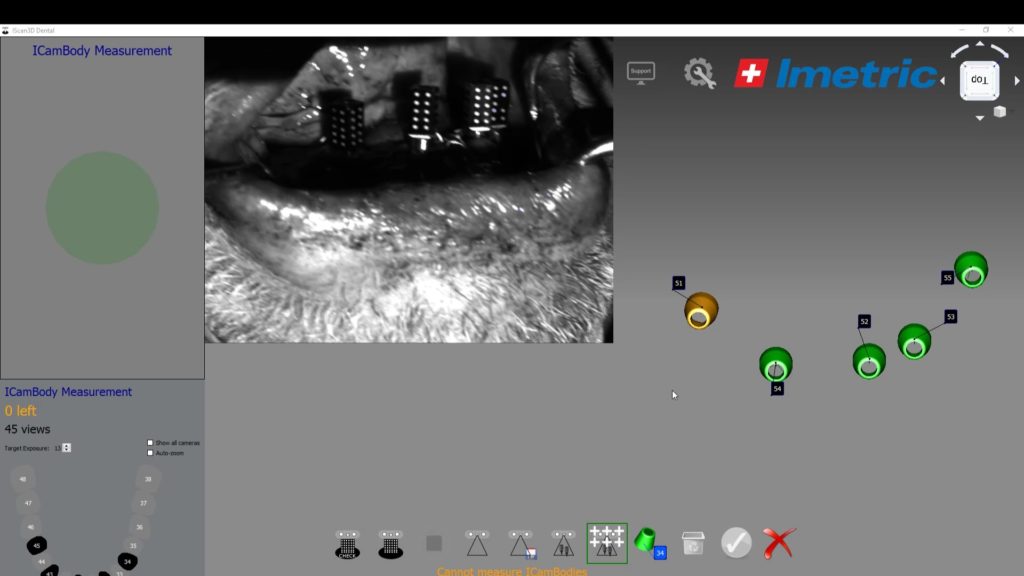Toggle the Auto-zoom checkbox
The width and height of the screenshot is (1024, 576).
coord(150,453)
